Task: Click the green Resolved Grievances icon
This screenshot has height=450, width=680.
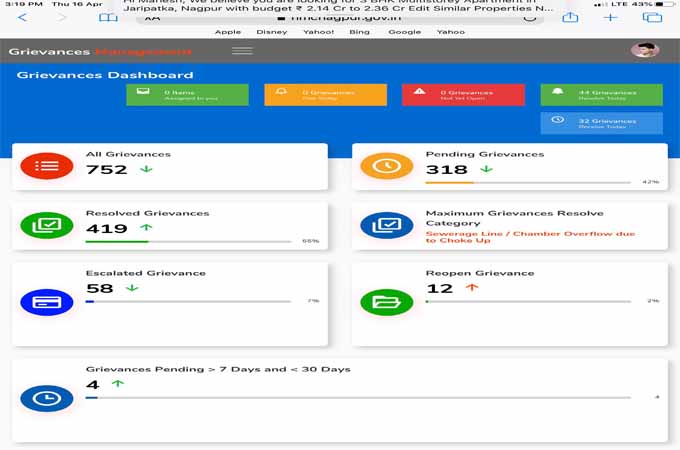Action: pyautogui.click(x=46, y=225)
